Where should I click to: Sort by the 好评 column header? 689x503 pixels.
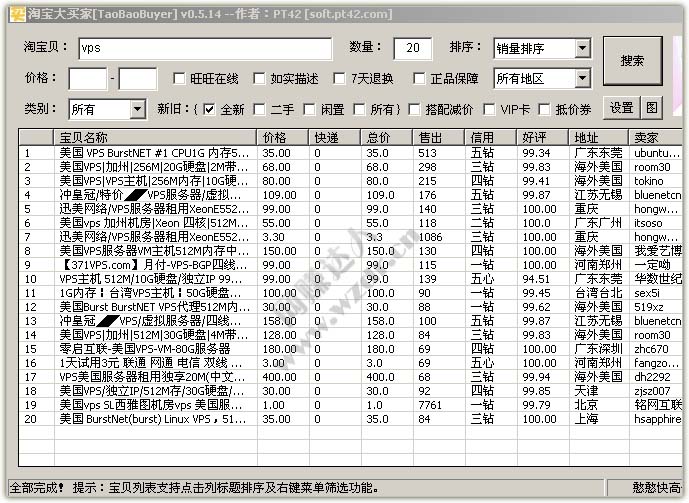[x=543, y=138]
